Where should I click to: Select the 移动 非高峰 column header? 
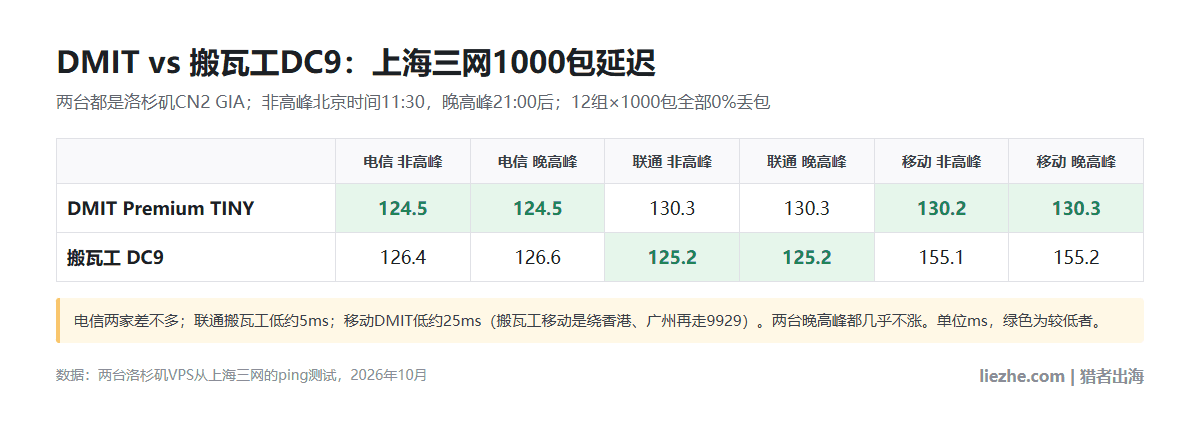pos(941,161)
